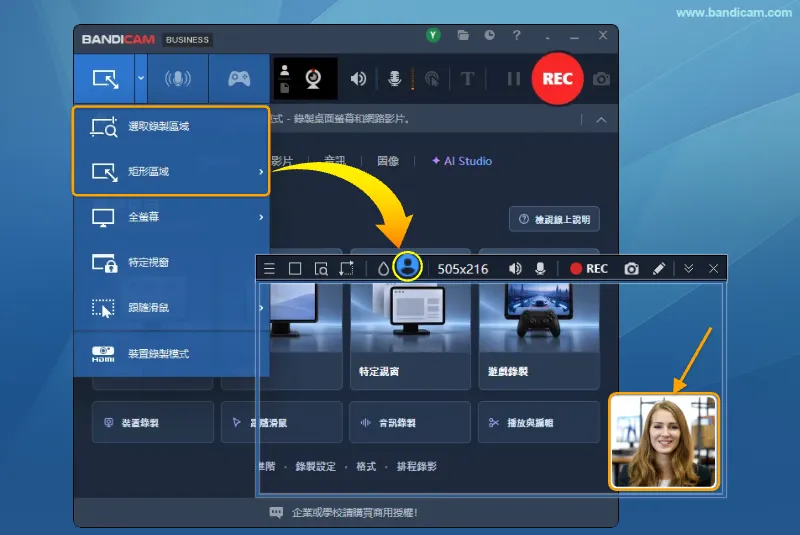Open the 排程錄影 link
The width and height of the screenshot is (800, 535).
tap(416, 467)
